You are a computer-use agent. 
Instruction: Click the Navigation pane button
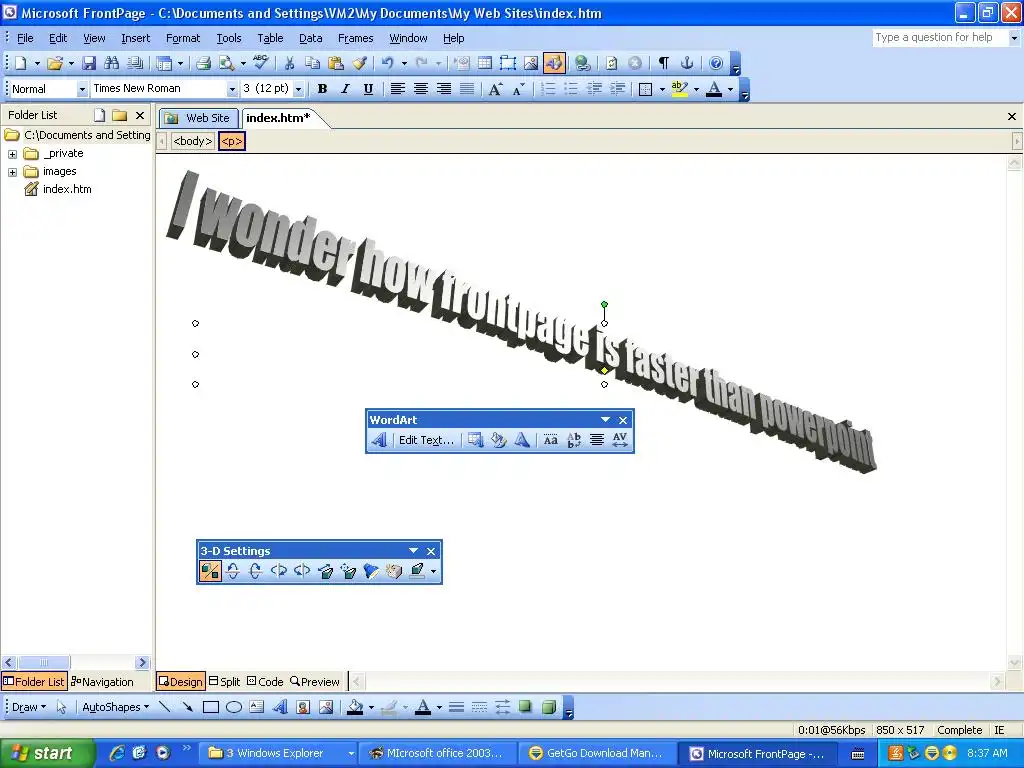tap(103, 682)
